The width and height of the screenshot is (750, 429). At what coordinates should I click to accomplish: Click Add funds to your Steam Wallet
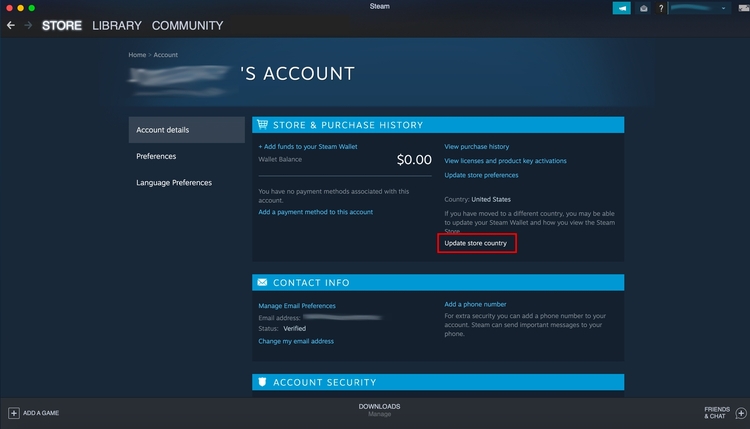[x=308, y=146]
